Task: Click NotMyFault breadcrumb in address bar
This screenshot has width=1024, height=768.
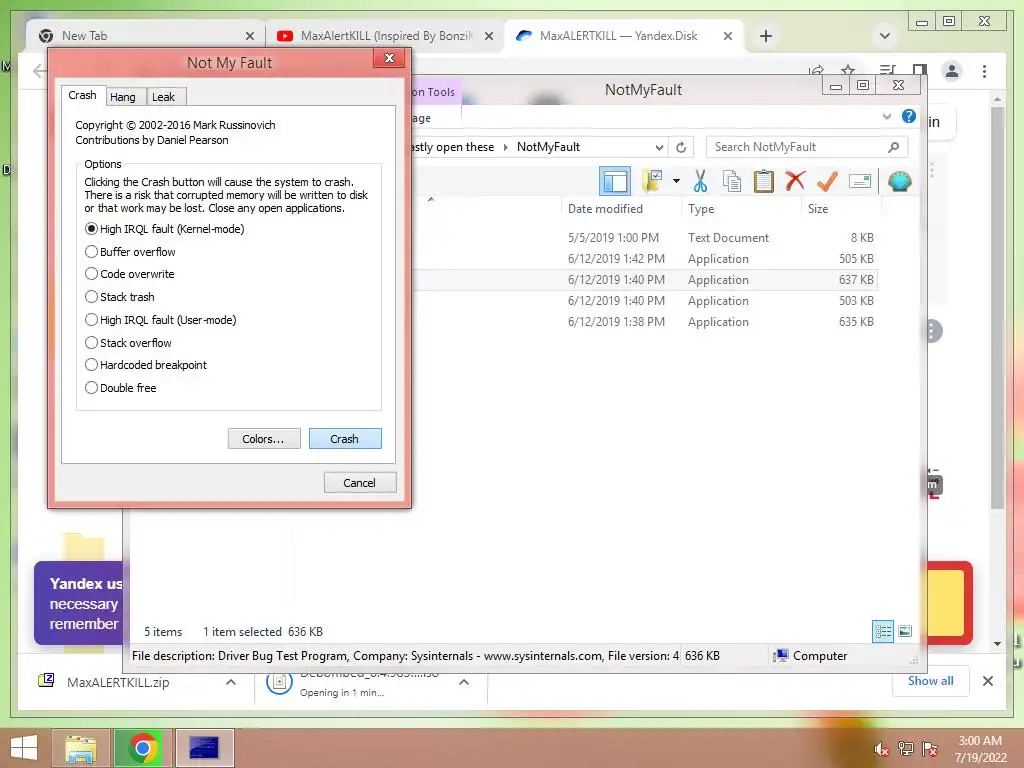Action: [548, 147]
